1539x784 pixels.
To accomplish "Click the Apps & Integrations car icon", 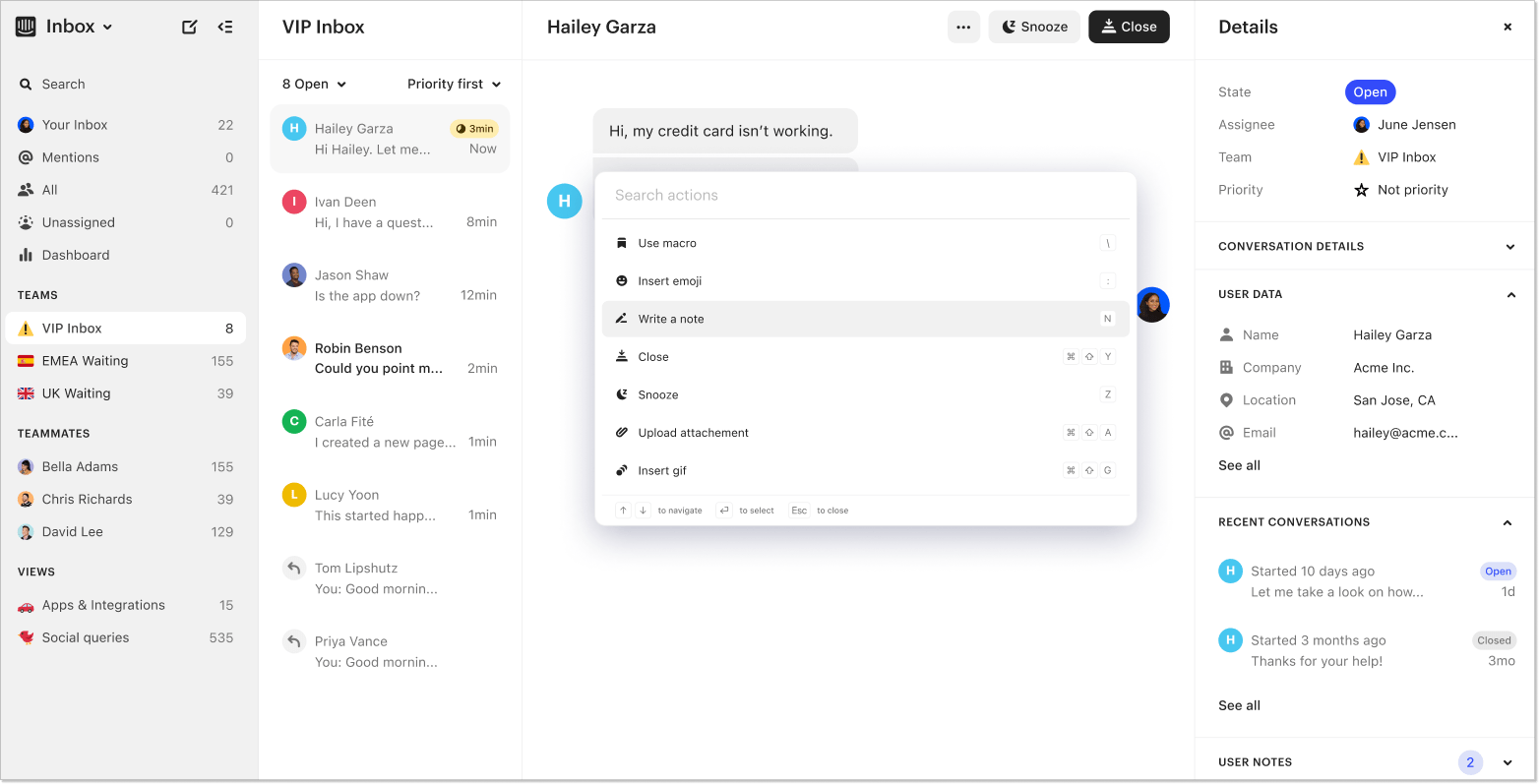I will (x=26, y=606).
